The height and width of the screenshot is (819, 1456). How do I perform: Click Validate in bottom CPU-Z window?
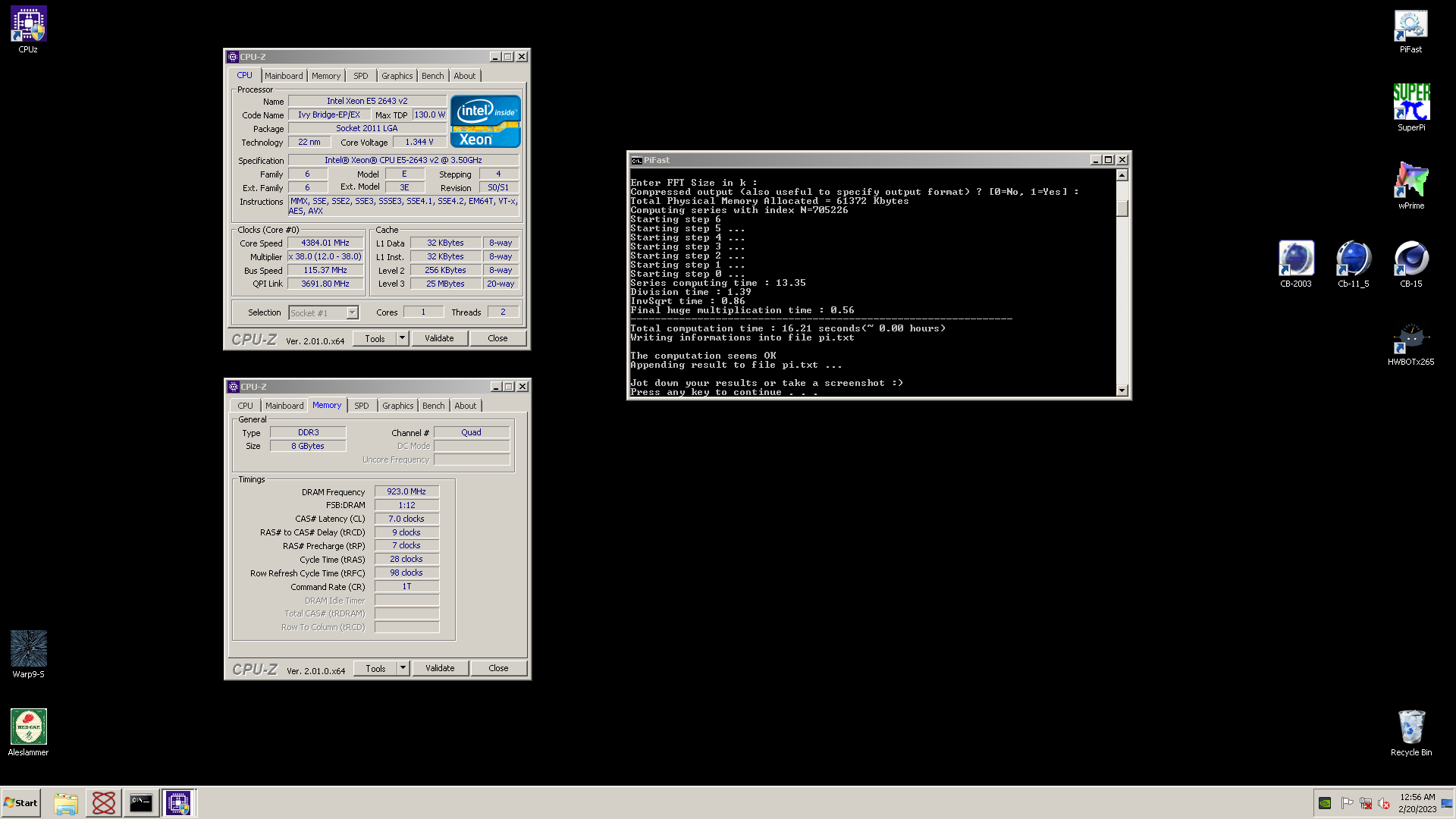pyautogui.click(x=440, y=668)
